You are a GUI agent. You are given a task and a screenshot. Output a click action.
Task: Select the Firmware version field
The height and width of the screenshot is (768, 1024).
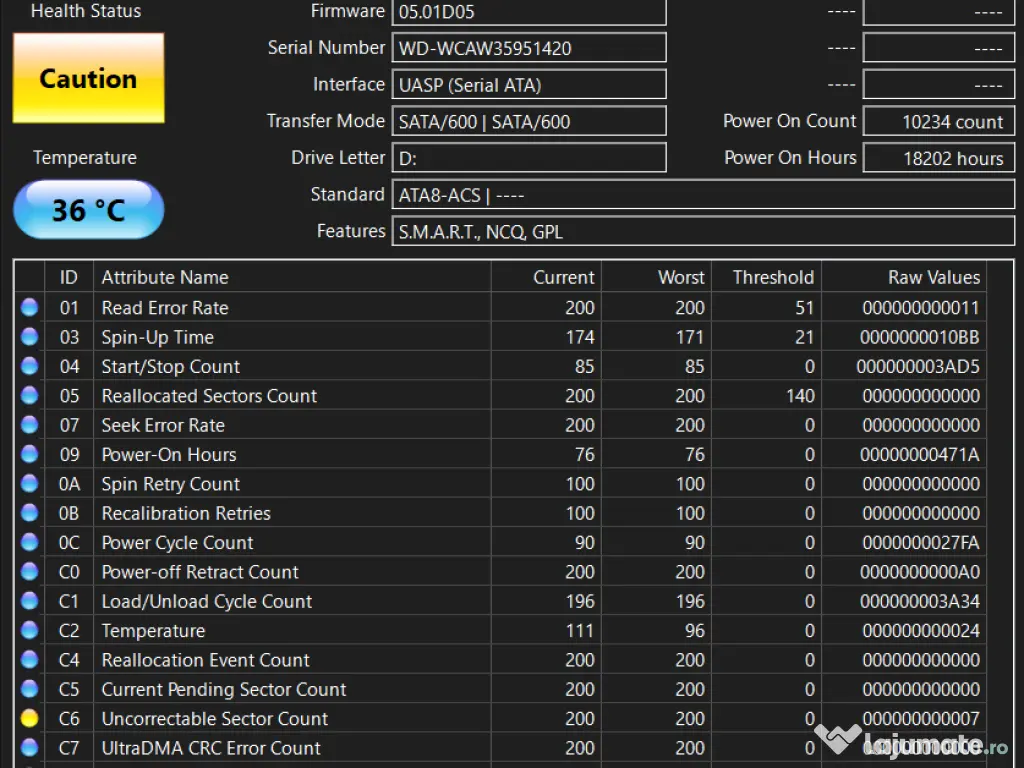(x=528, y=12)
